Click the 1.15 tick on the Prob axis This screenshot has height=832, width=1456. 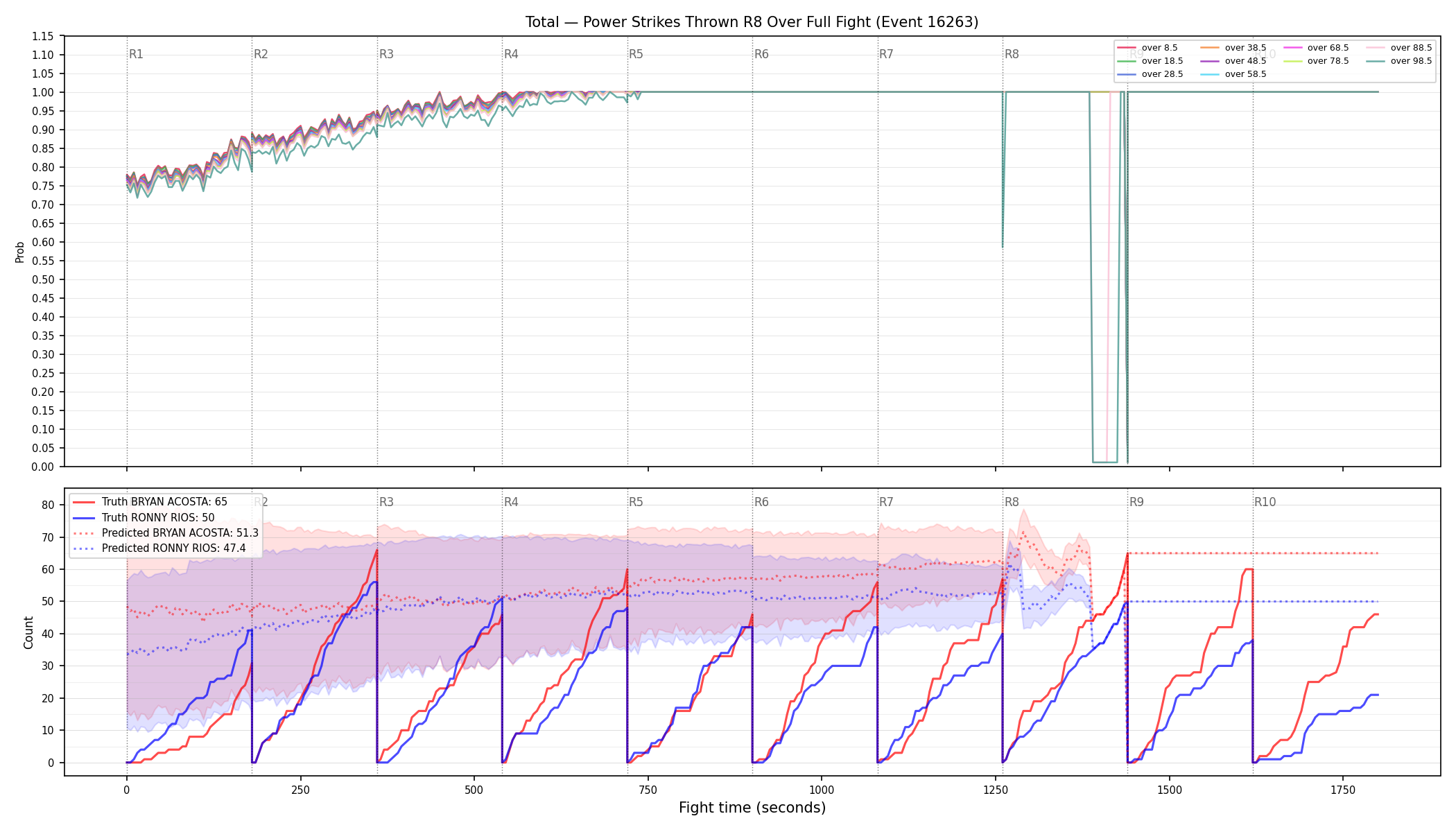[x=43, y=36]
